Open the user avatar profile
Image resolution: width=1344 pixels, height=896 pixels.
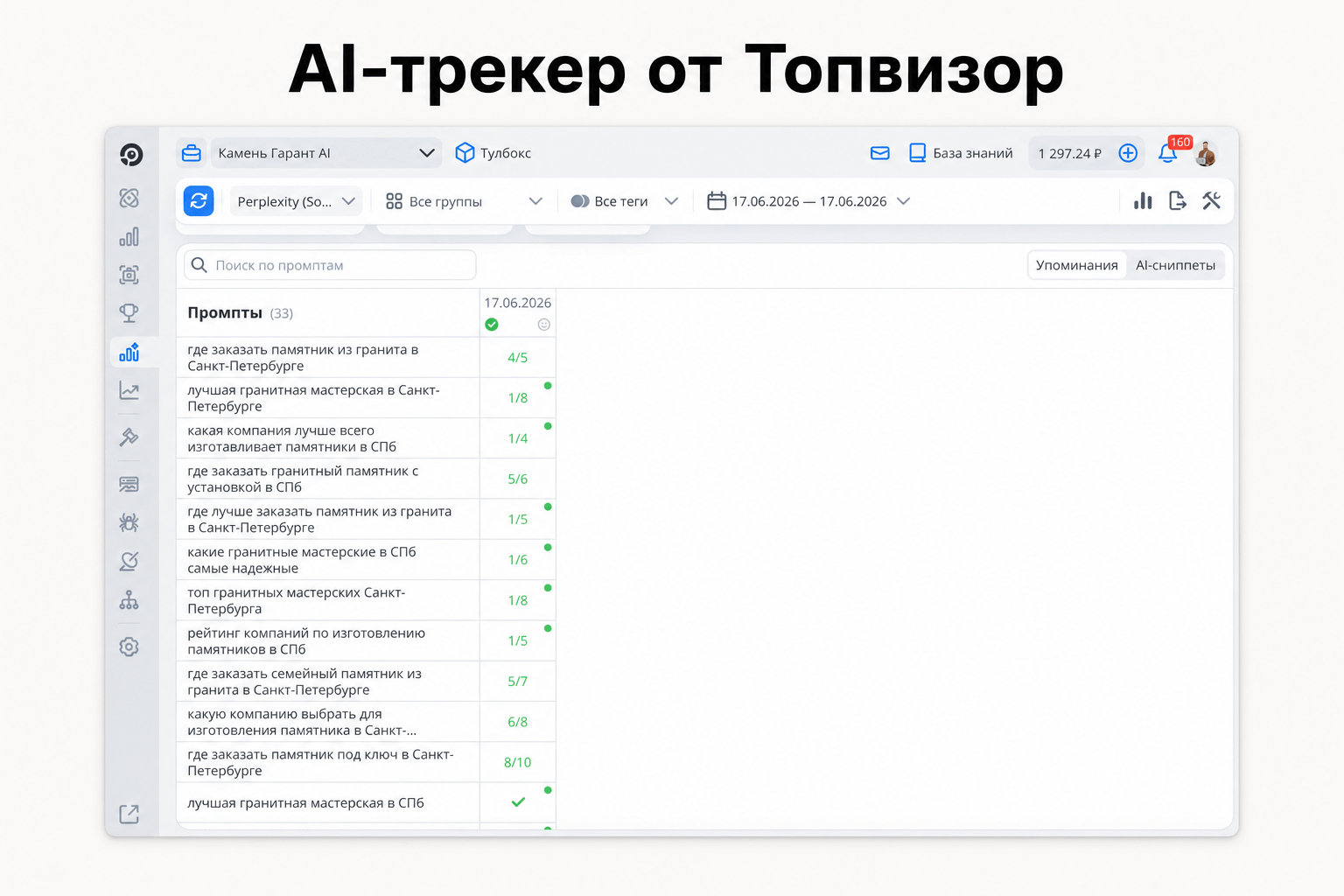[1207, 153]
